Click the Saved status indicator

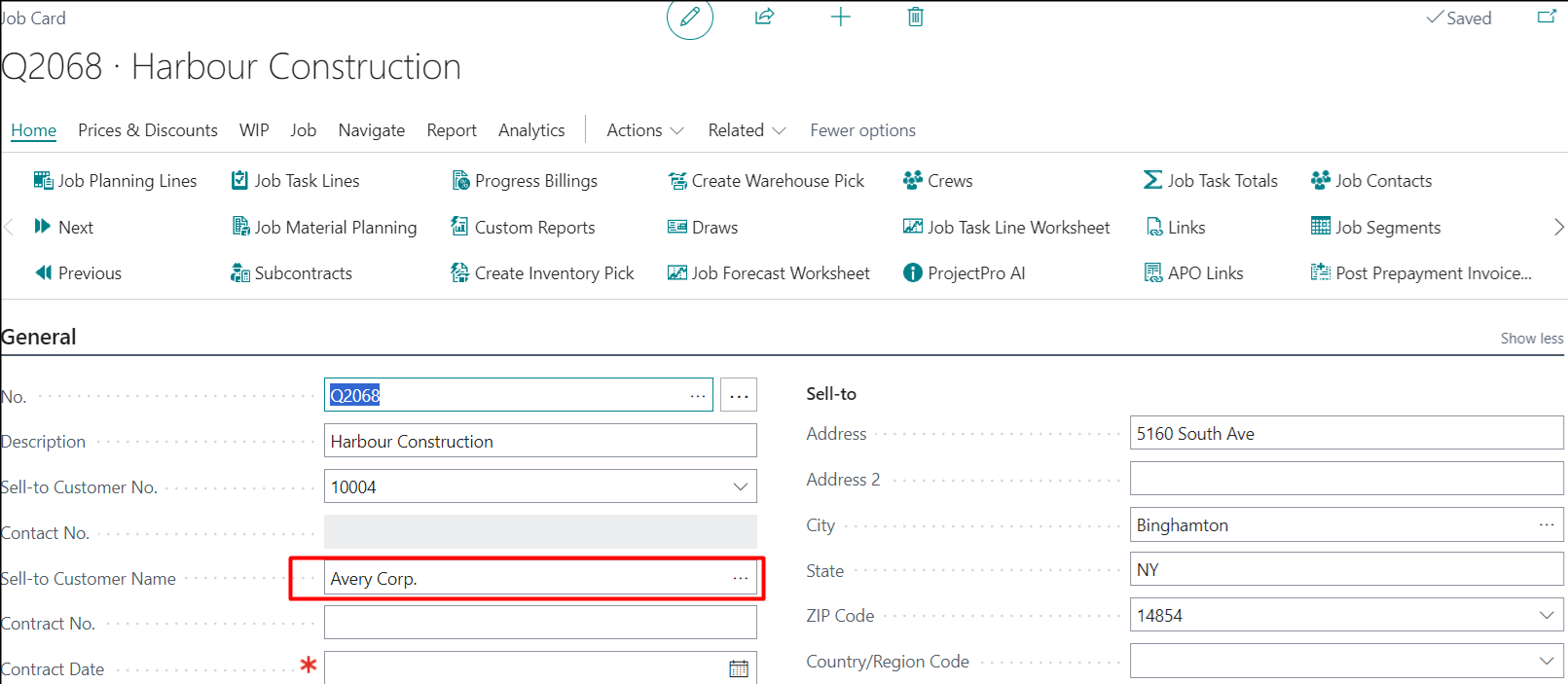pos(1459,18)
